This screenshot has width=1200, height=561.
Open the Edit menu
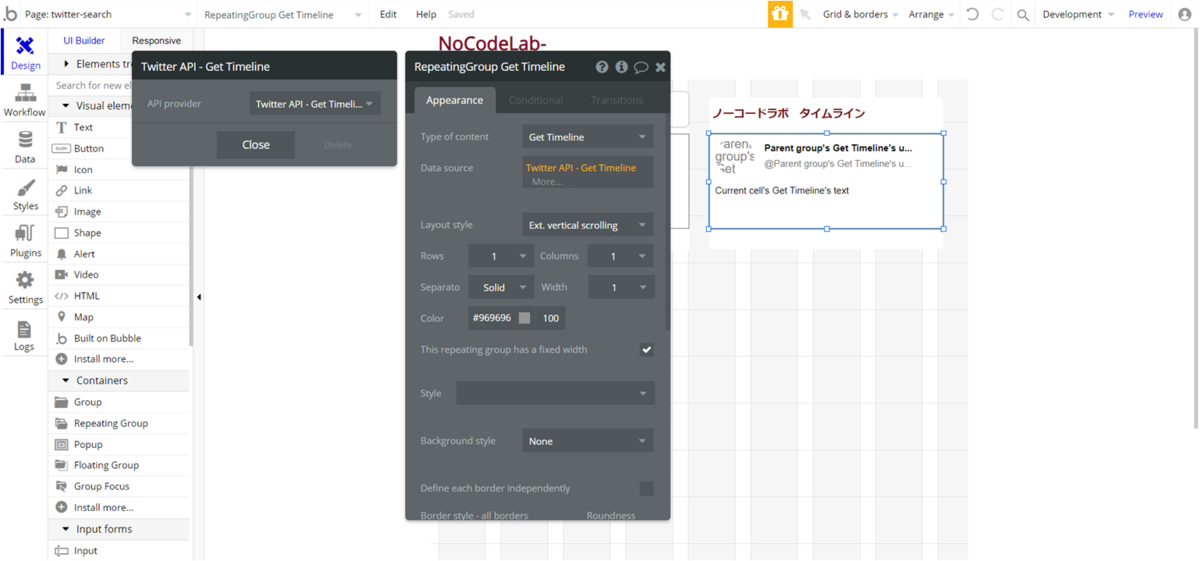388,14
